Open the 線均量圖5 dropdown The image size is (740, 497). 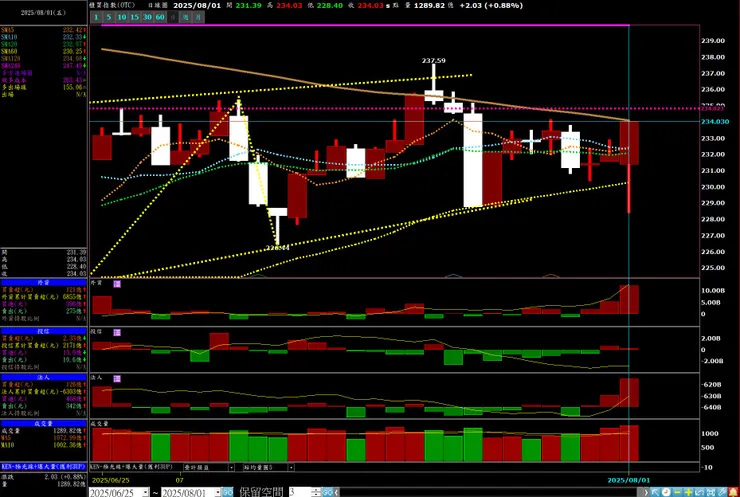(x=291, y=467)
